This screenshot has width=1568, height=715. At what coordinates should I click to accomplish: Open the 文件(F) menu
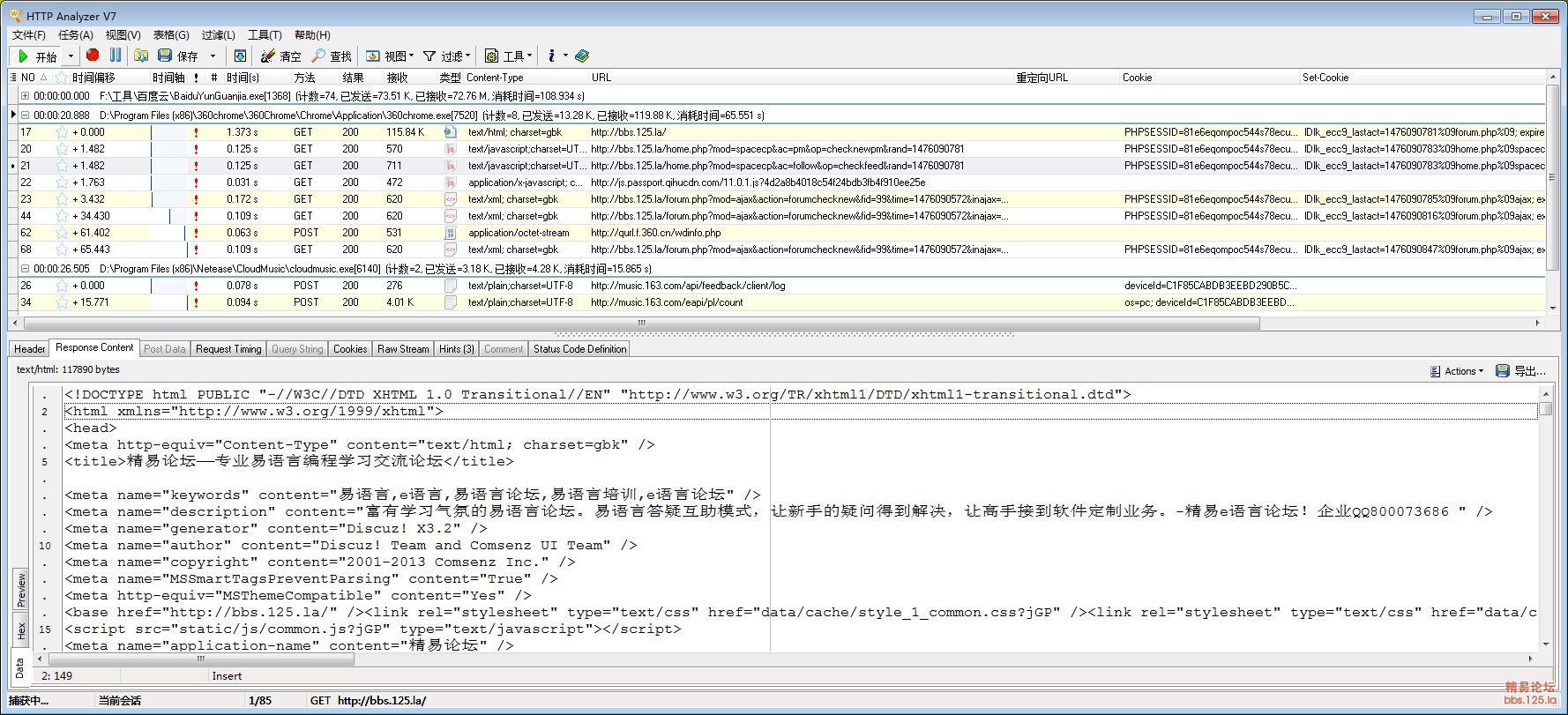(x=29, y=35)
